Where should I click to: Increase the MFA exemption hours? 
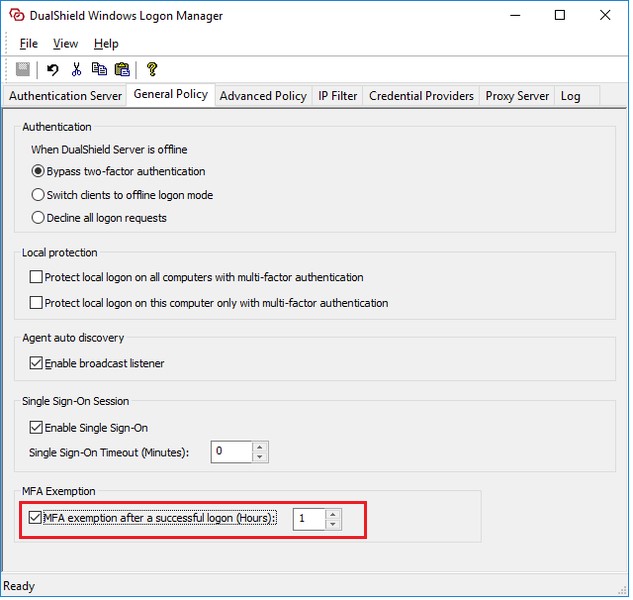[x=333, y=514]
